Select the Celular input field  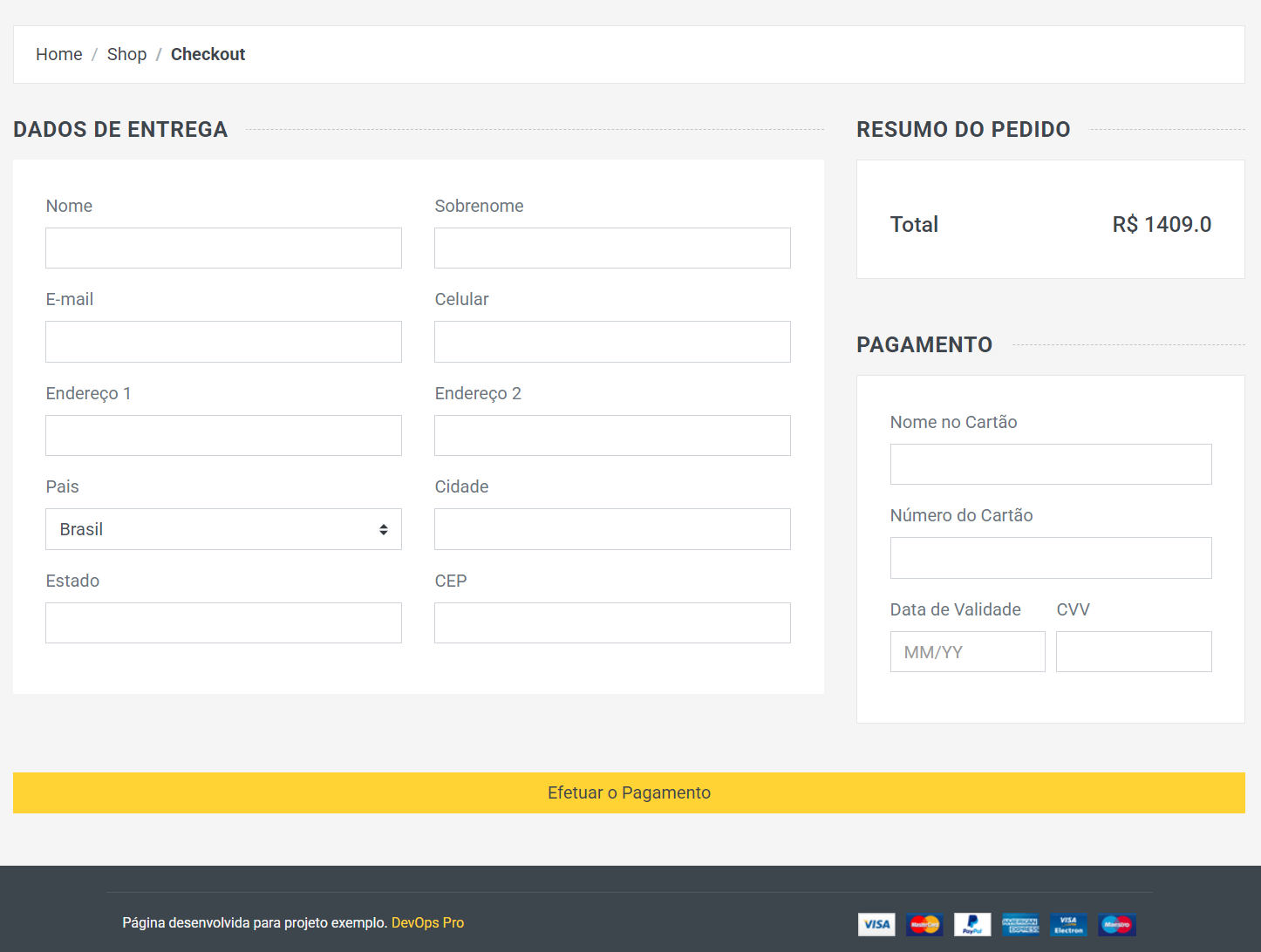coord(612,342)
